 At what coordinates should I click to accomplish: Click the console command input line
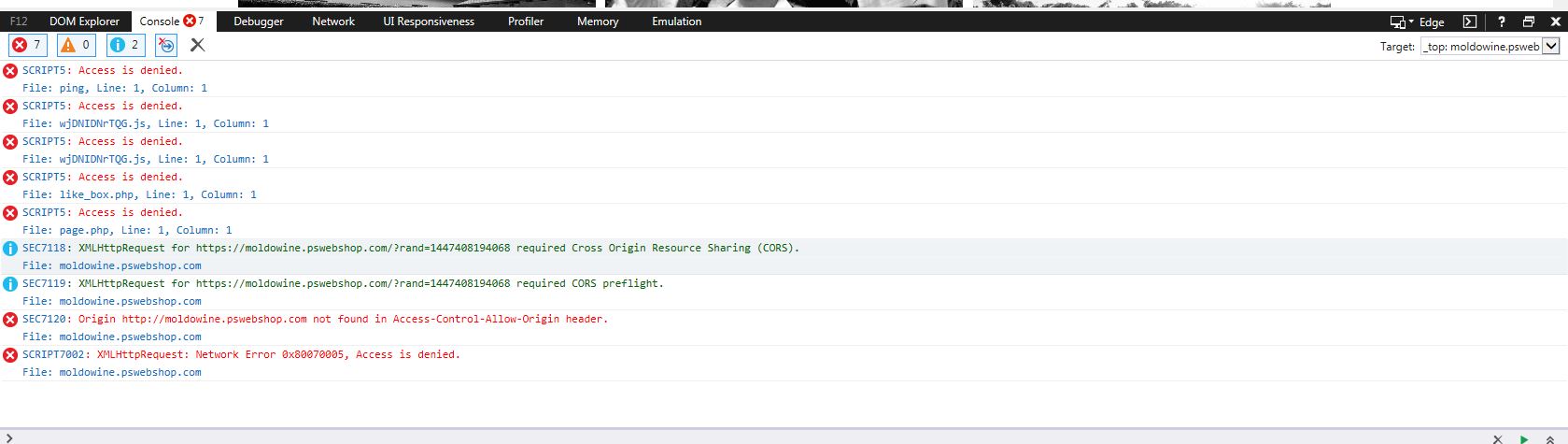(x=747, y=437)
